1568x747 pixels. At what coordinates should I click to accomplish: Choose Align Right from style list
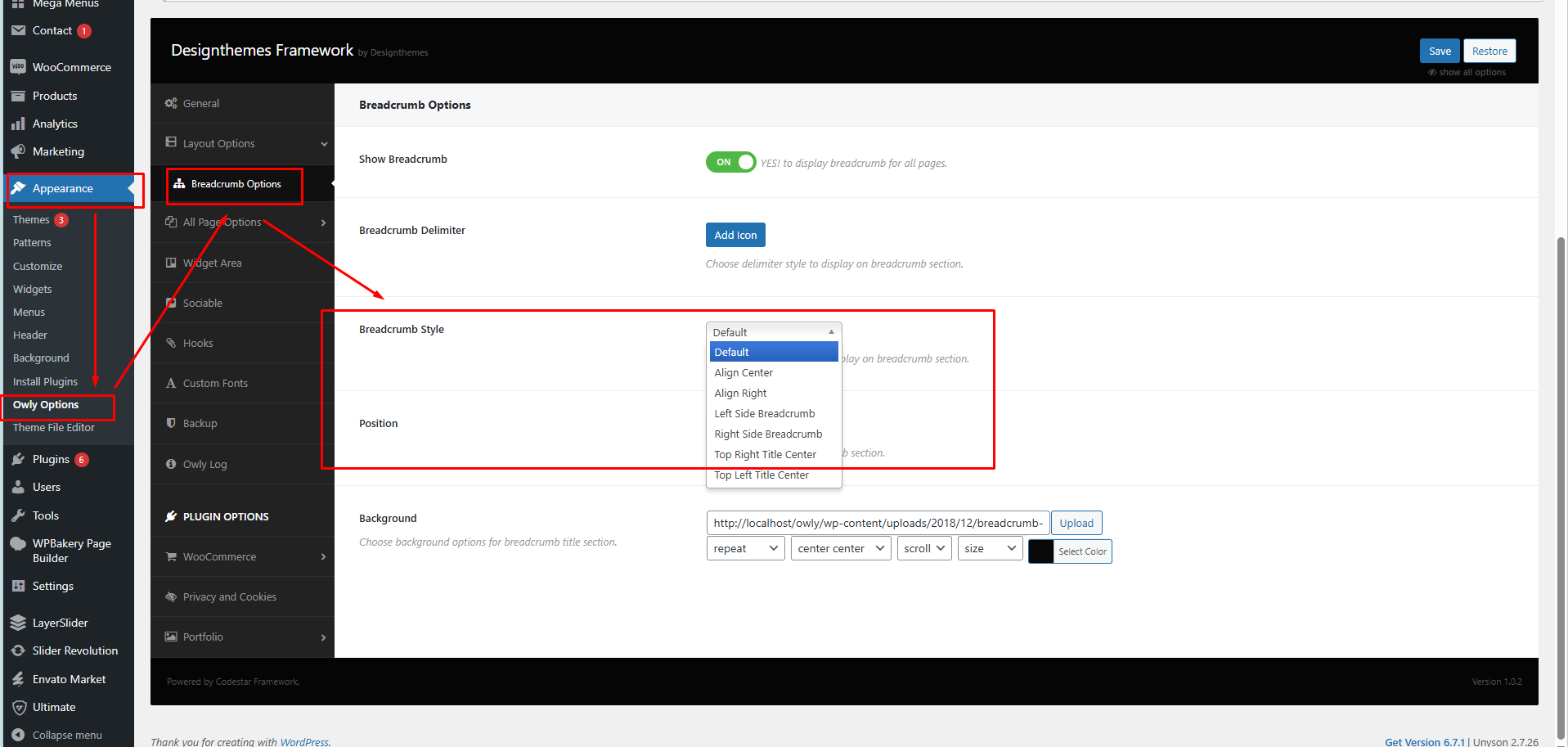coord(774,393)
